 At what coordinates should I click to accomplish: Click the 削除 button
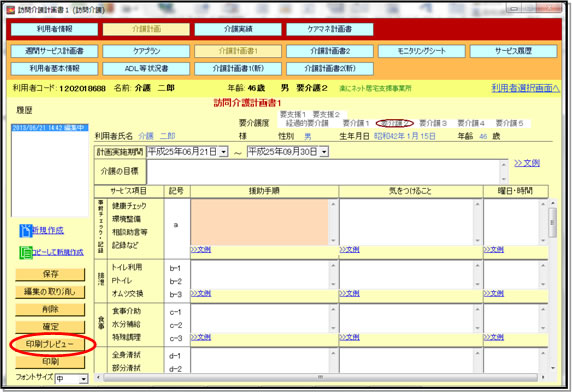[50, 309]
